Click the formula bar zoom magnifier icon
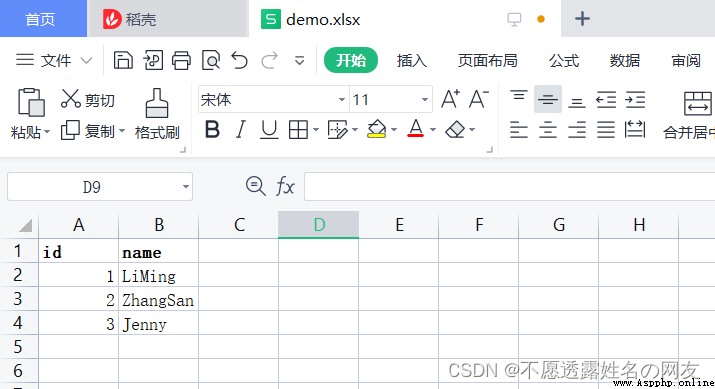The height and width of the screenshot is (389, 715). tap(255, 186)
